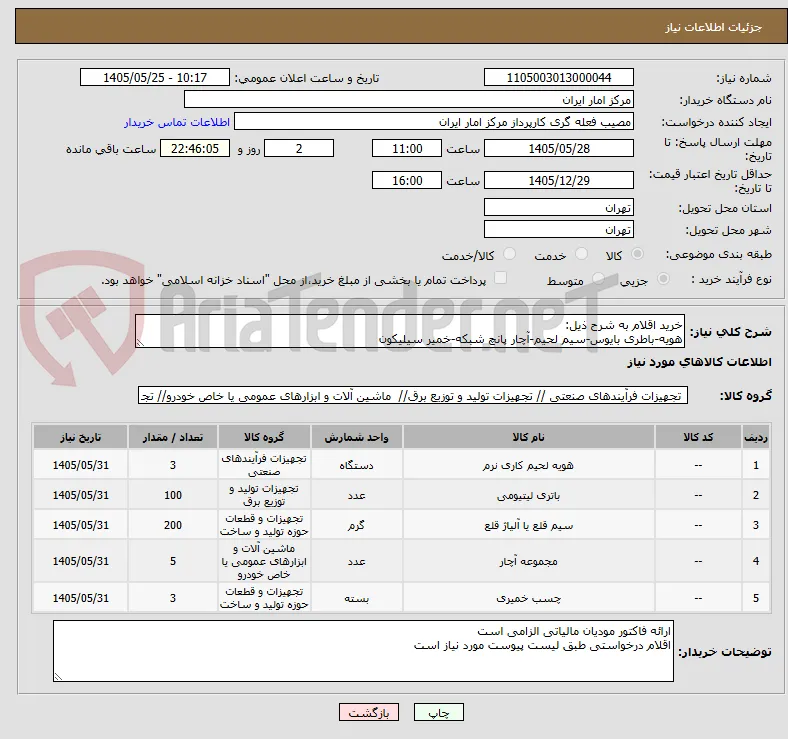Click the delivery province field تهران
Screen dimensions: 788x739
pyautogui.click(x=558, y=207)
